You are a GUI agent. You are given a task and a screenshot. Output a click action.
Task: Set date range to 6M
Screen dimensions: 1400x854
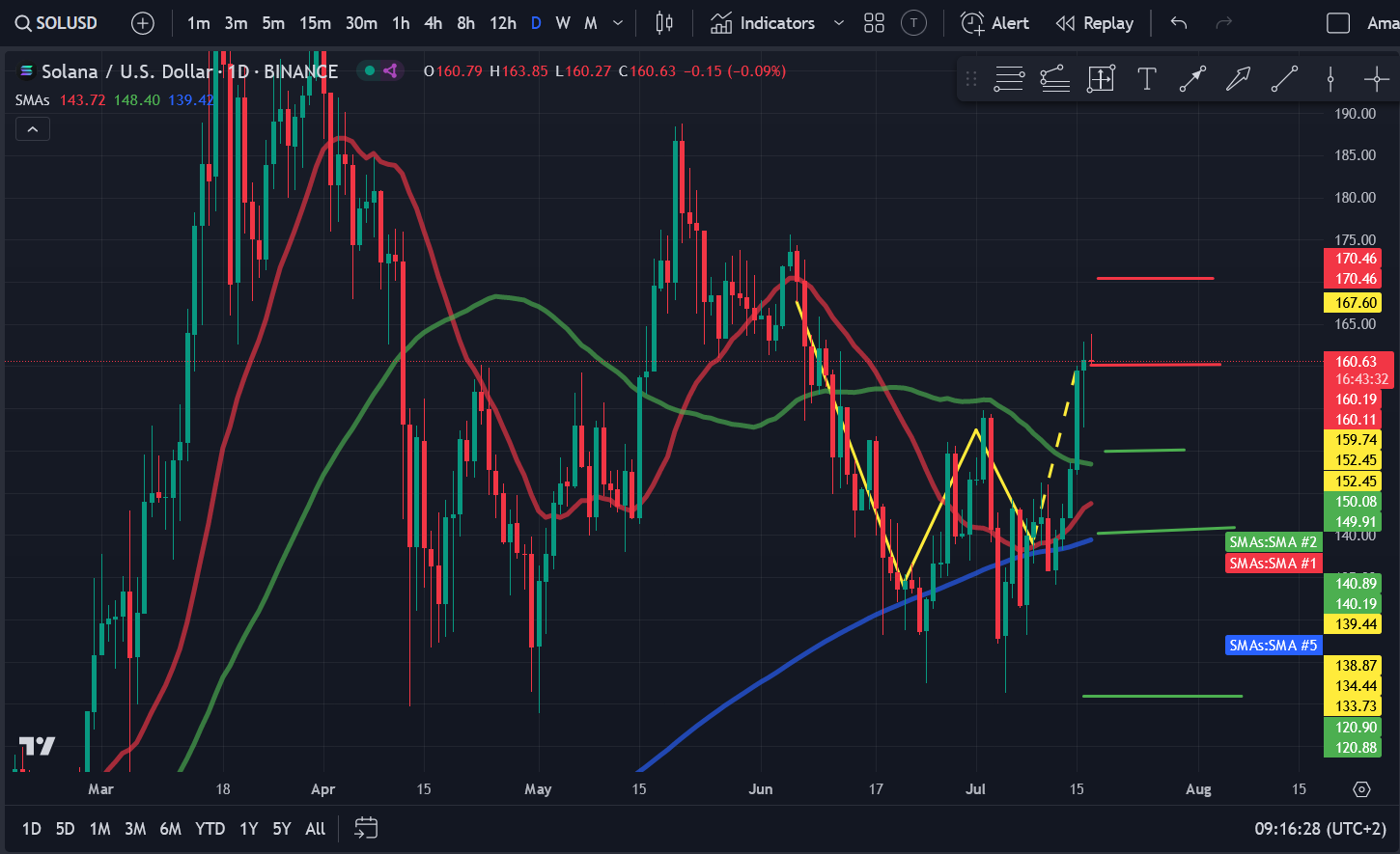pyautogui.click(x=170, y=829)
